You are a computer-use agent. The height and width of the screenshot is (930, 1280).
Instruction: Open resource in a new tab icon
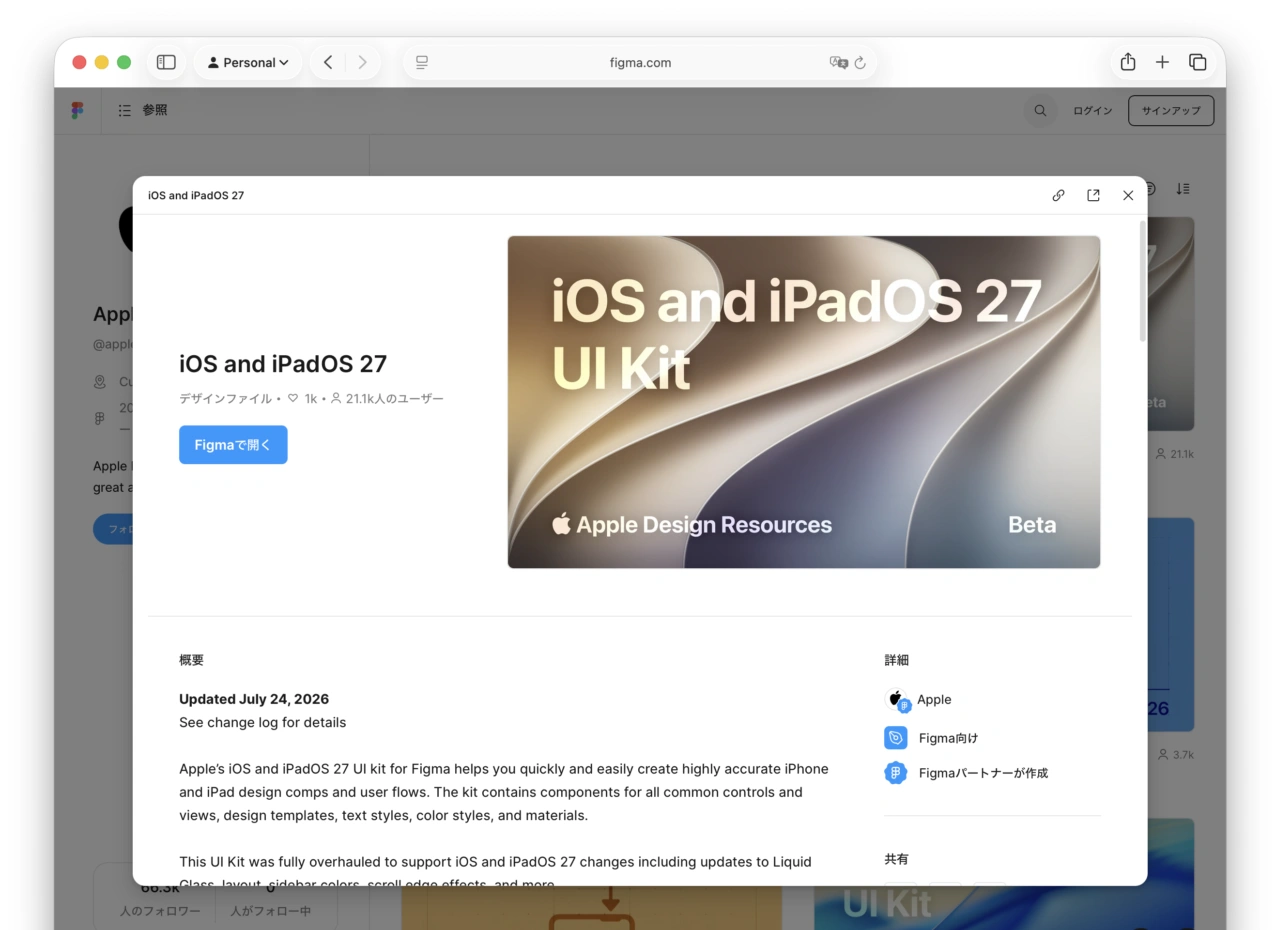[1093, 195]
